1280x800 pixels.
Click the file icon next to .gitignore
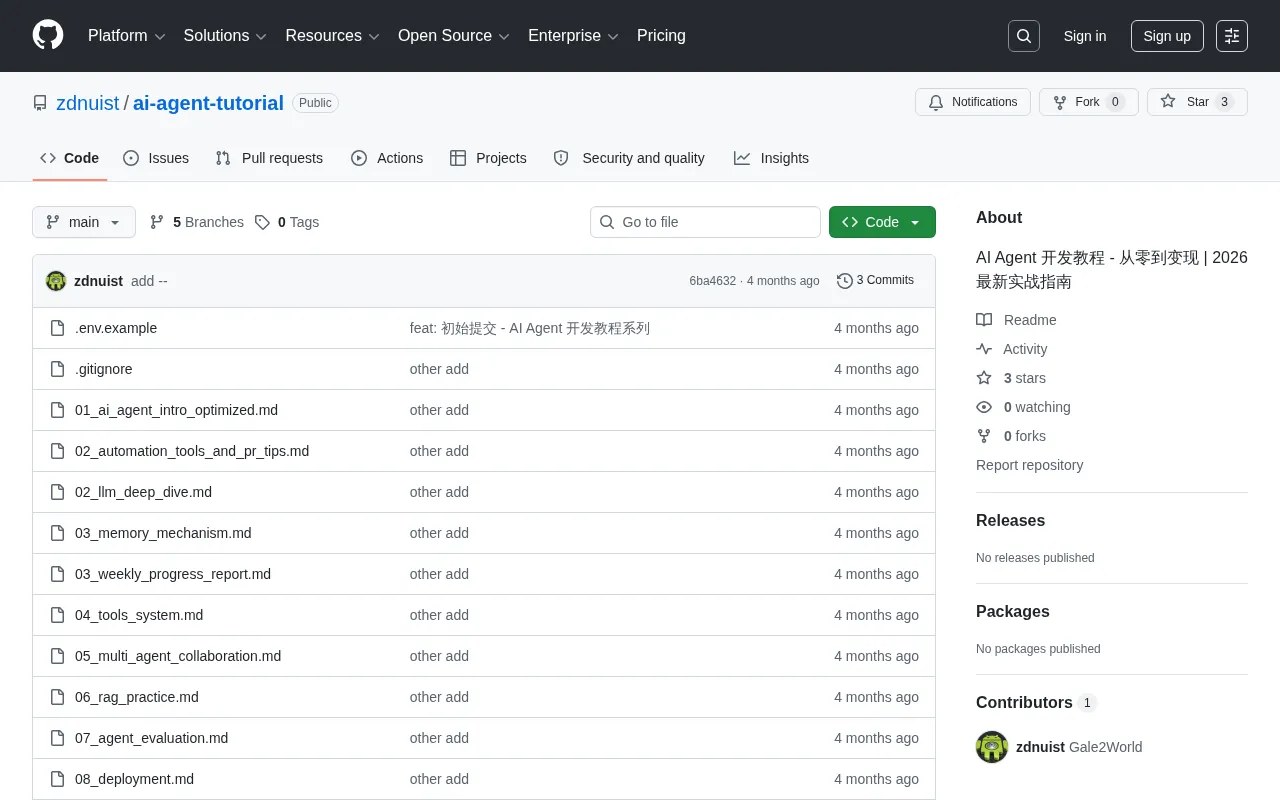tap(58, 369)
